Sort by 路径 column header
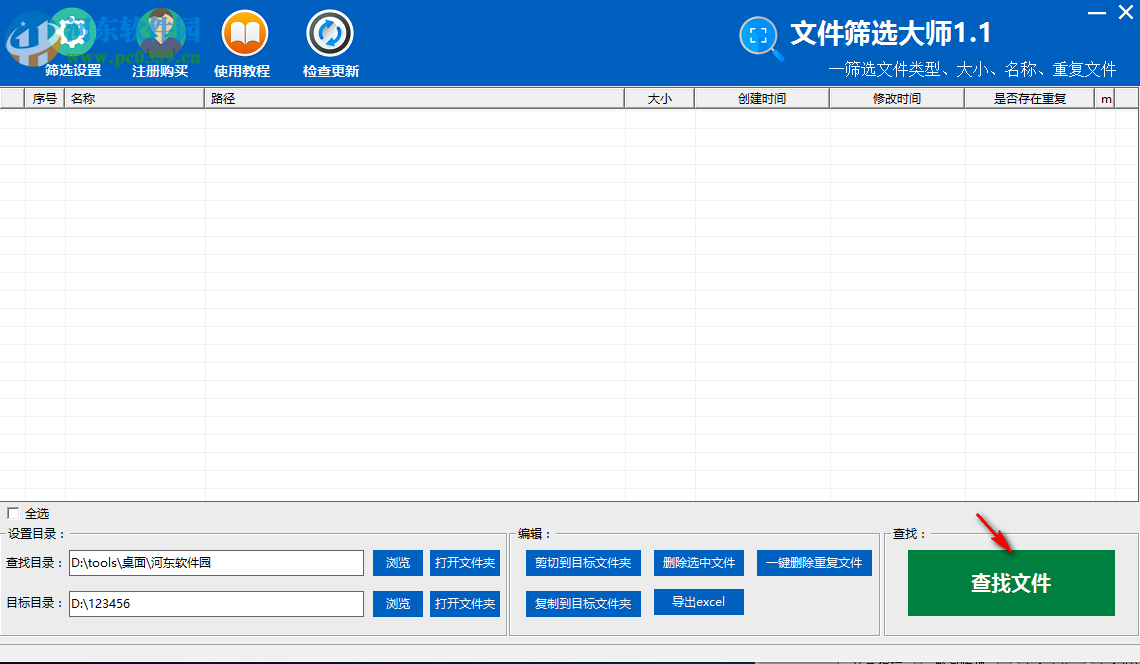 point(414,99)
